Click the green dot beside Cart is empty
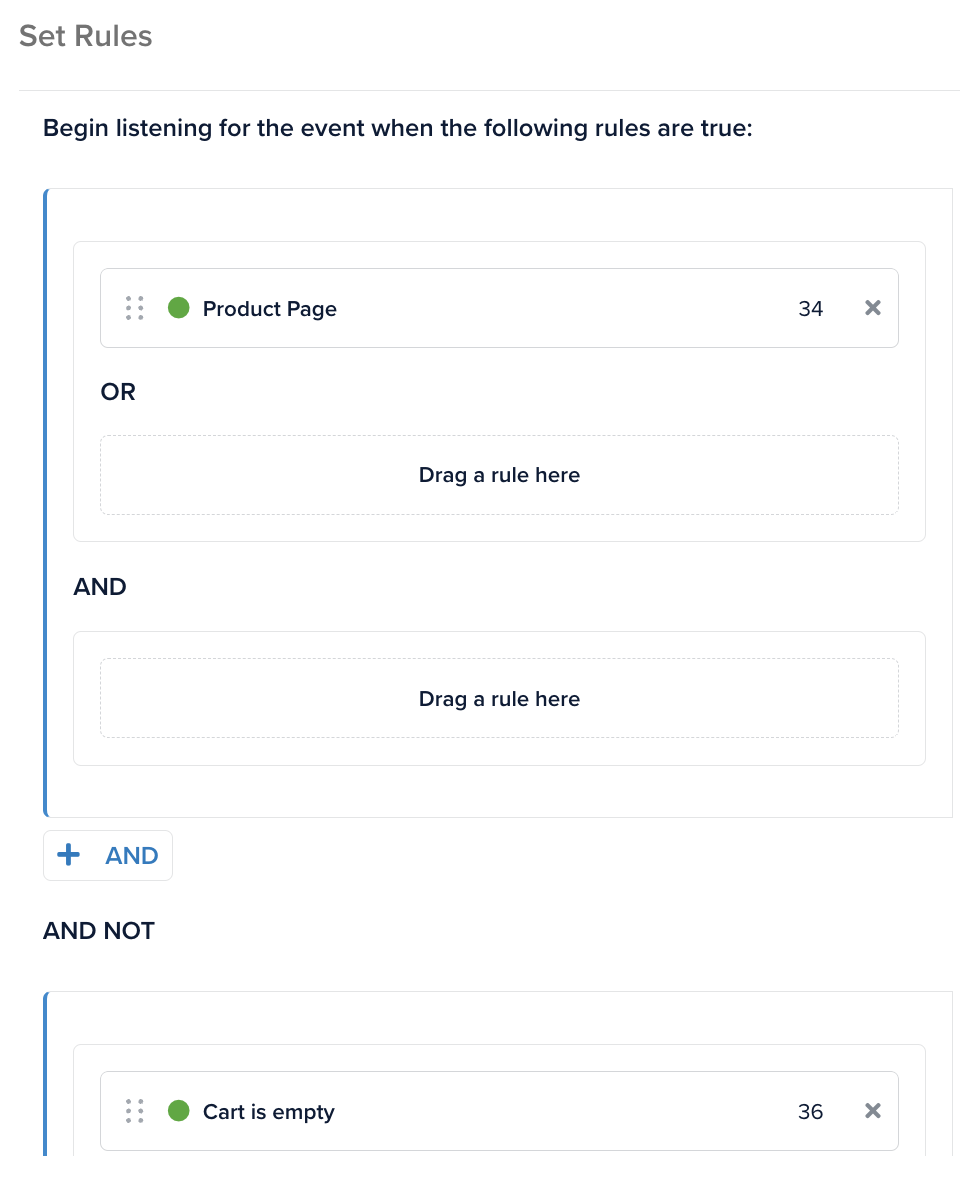960x1200 pixels. [x=179, y=1111]
